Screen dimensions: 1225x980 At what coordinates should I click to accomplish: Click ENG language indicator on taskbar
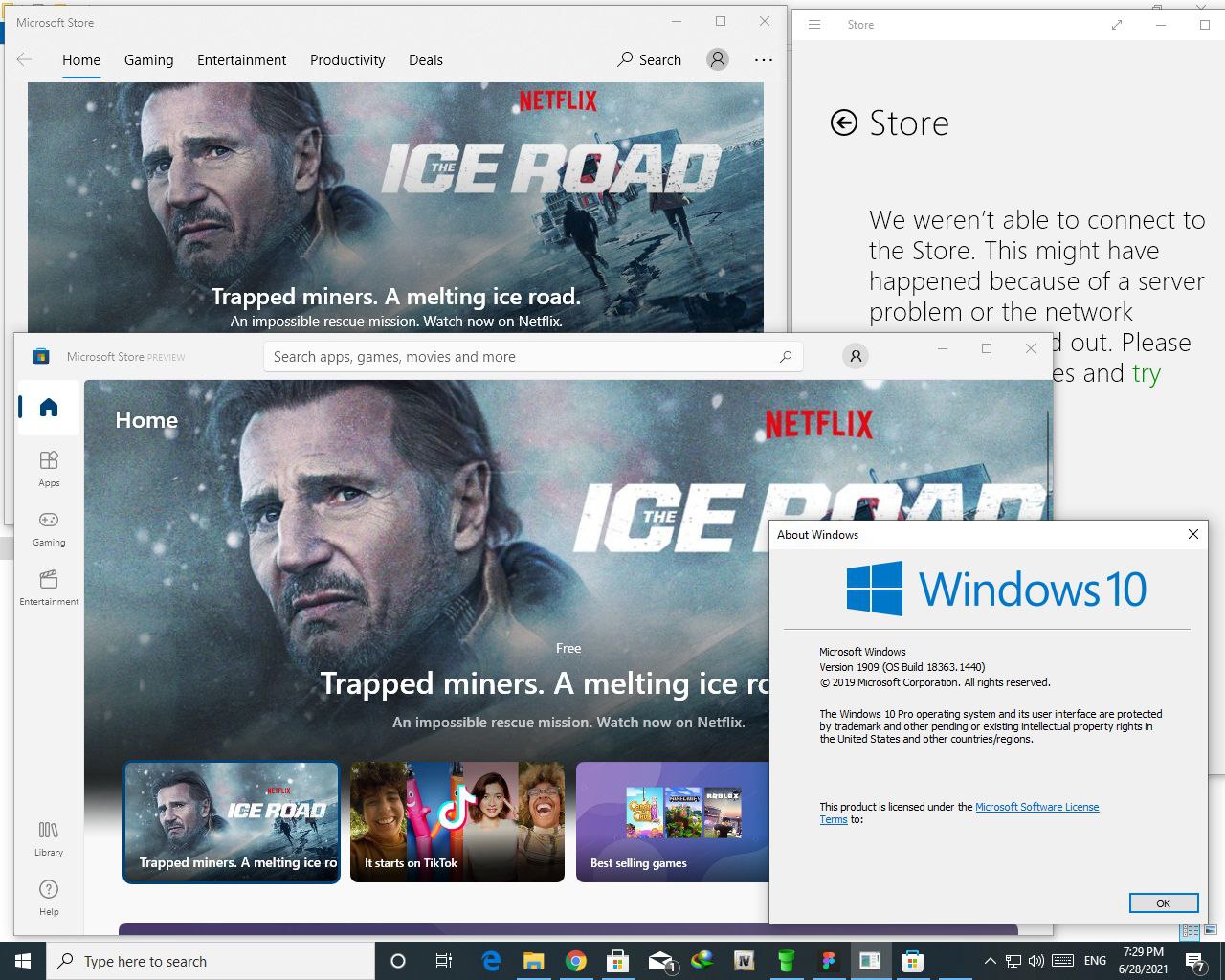click(1095, 961)
